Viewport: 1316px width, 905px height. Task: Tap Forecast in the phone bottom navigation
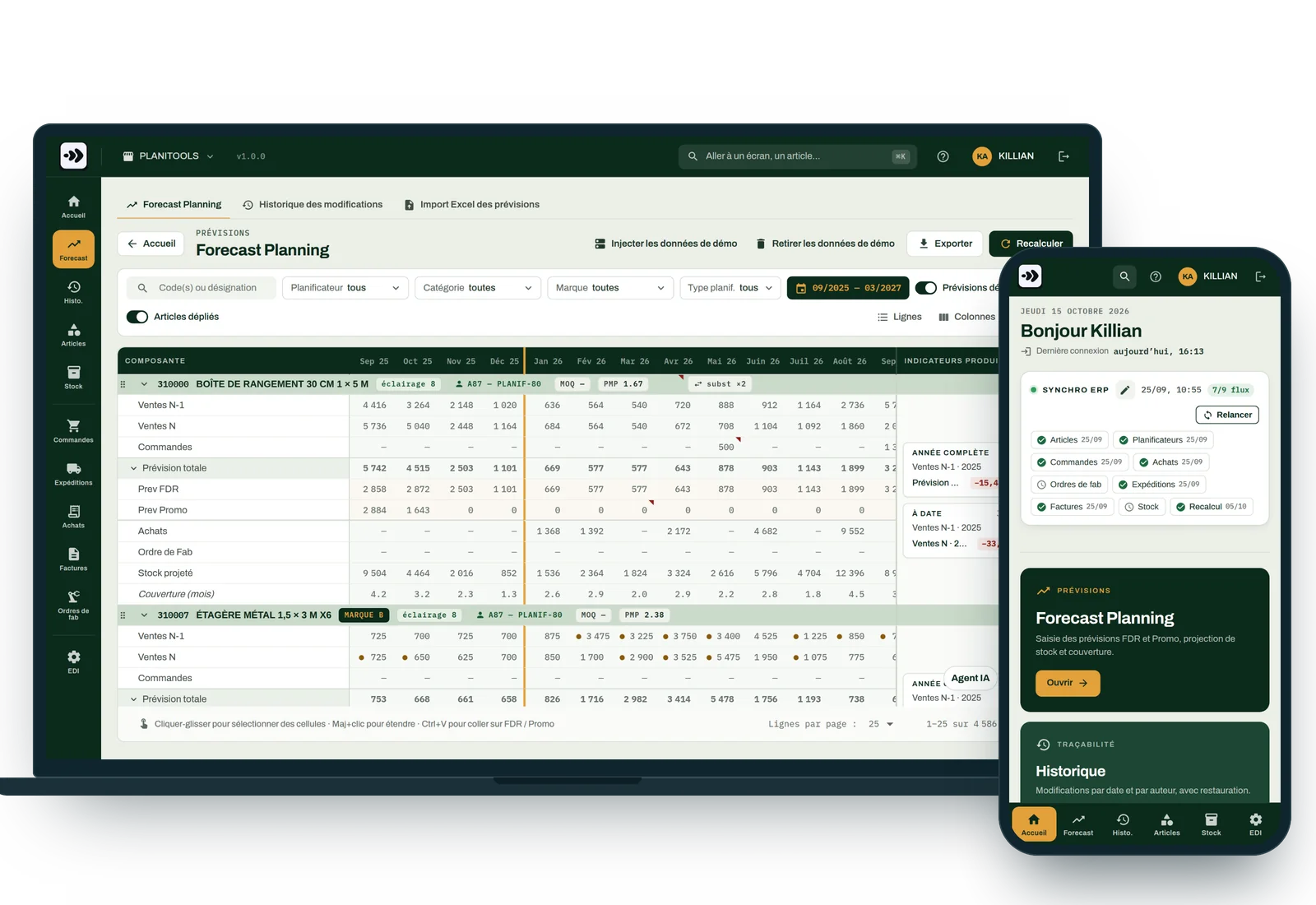pos(1078,824)
